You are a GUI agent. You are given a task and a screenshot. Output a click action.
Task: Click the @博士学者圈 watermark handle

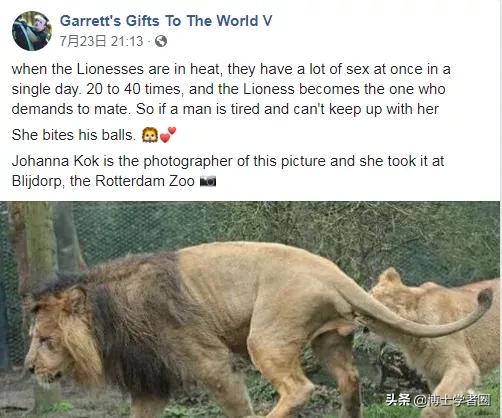[452, 400]
